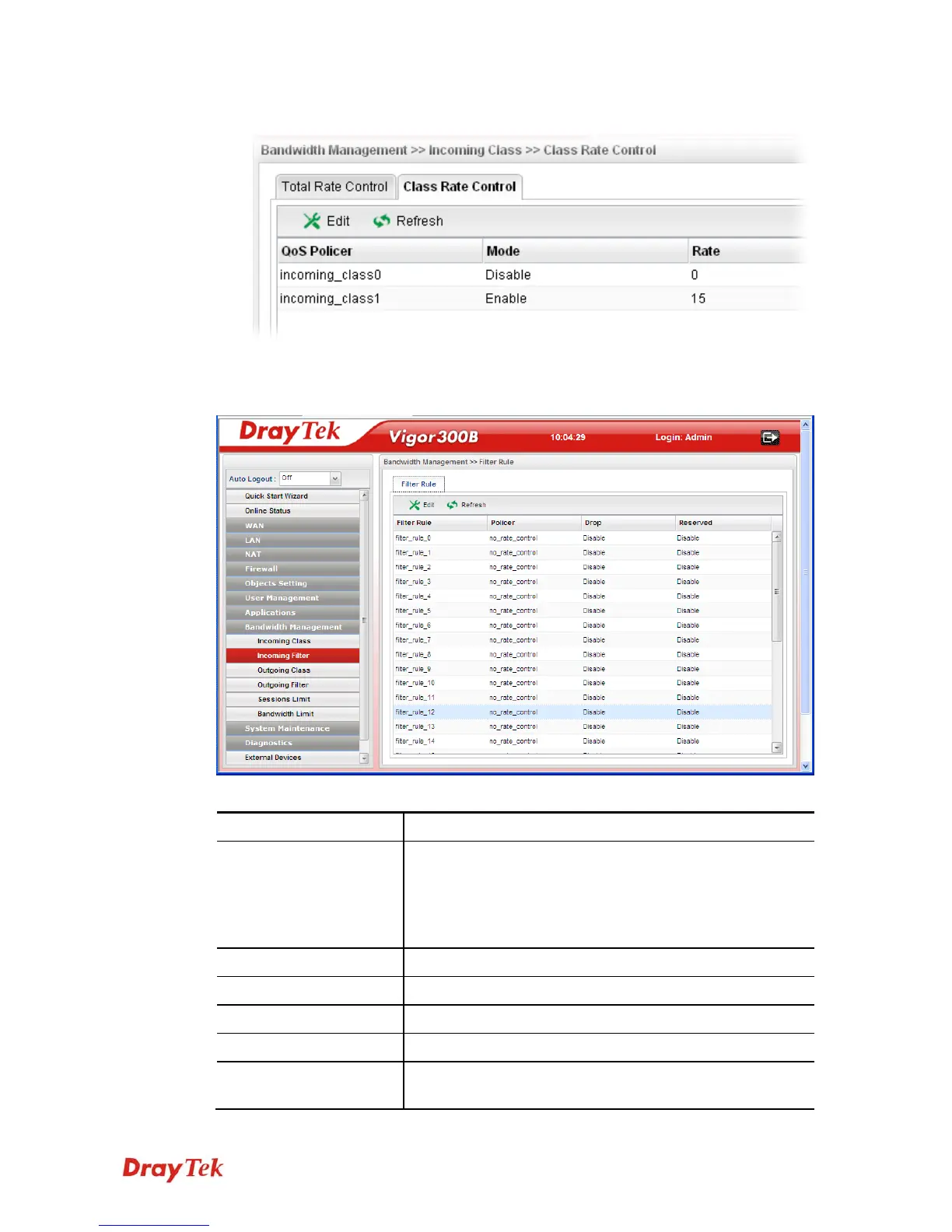Click the Mode column header
This screenshot has width=952, height=1232.
click(585, 251)
